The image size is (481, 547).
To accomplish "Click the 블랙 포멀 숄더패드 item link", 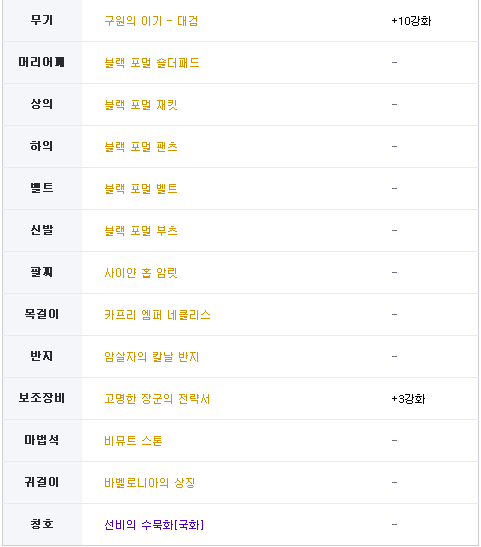I will (x=152, y=63).
